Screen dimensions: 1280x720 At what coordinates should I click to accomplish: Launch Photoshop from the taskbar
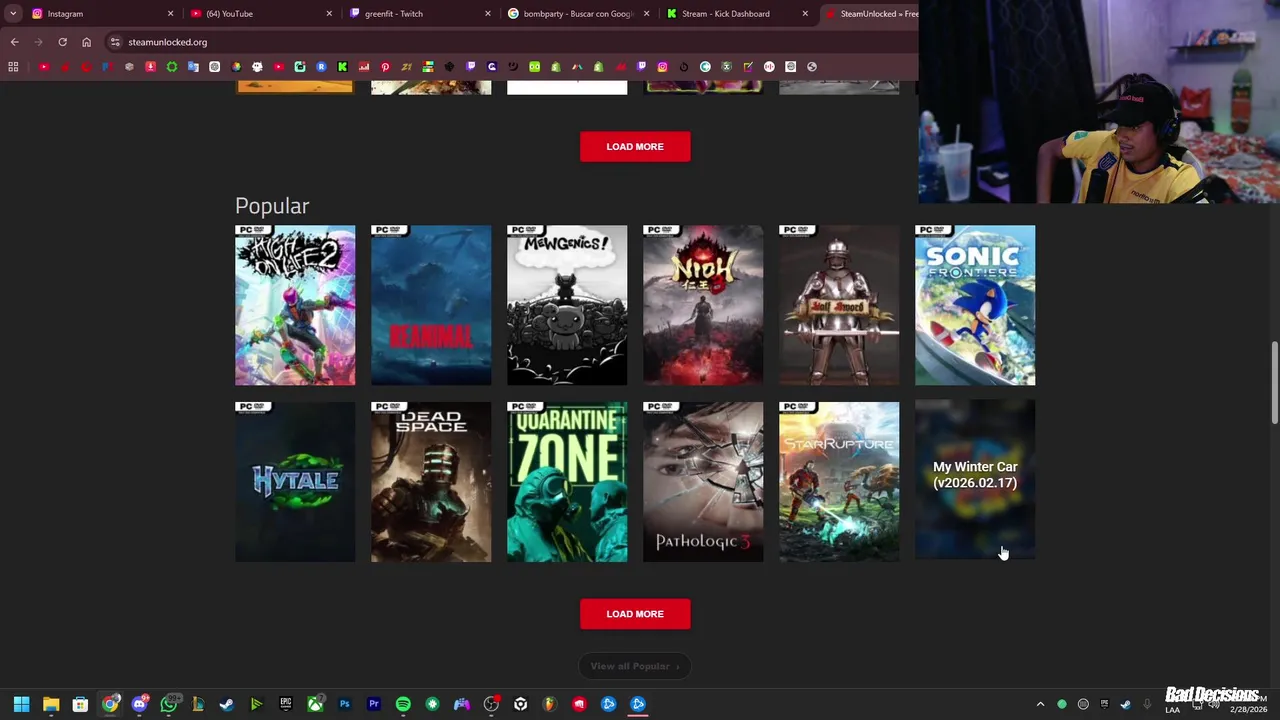click(344, 704)
